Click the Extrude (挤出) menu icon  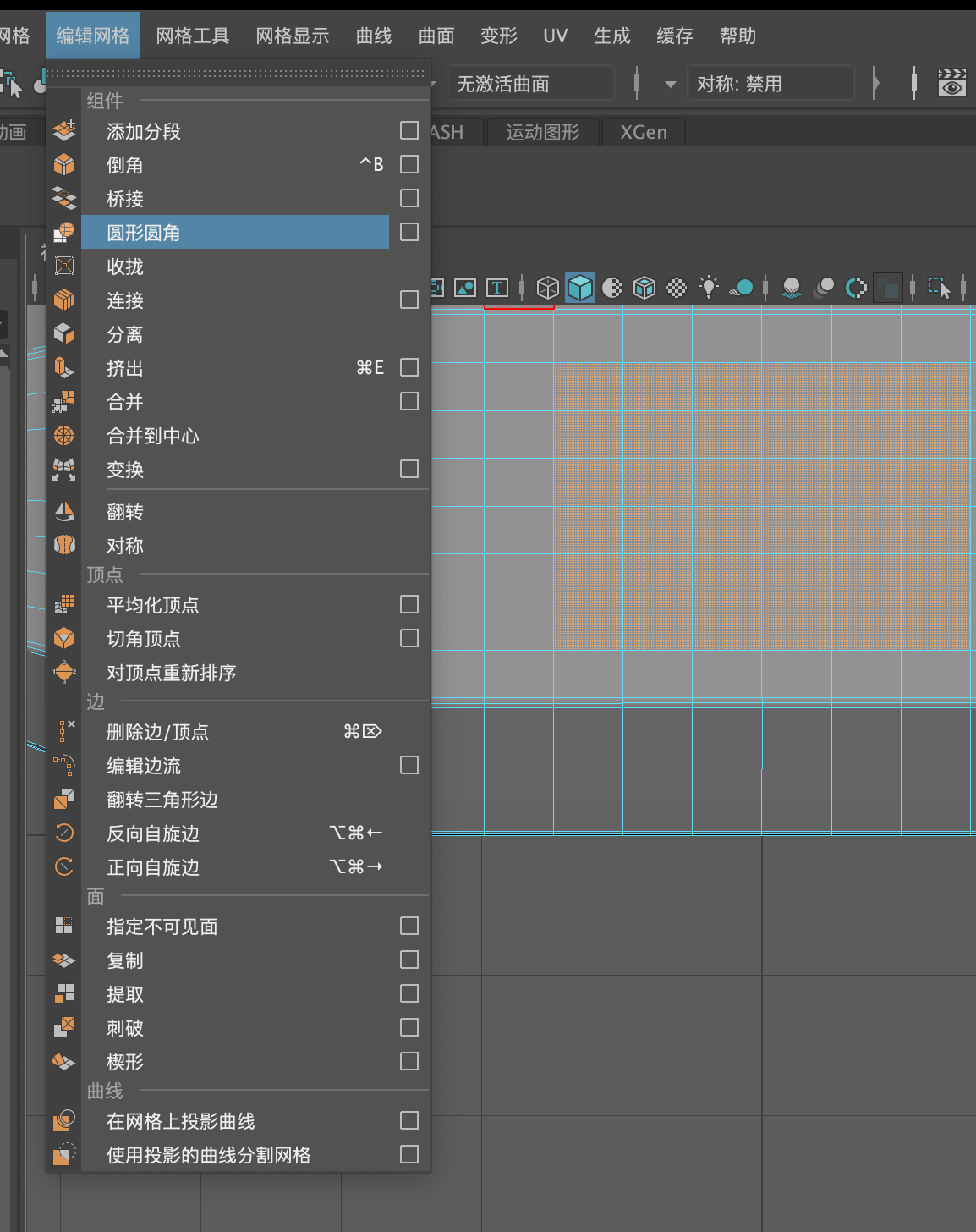[x=64, y=367]
